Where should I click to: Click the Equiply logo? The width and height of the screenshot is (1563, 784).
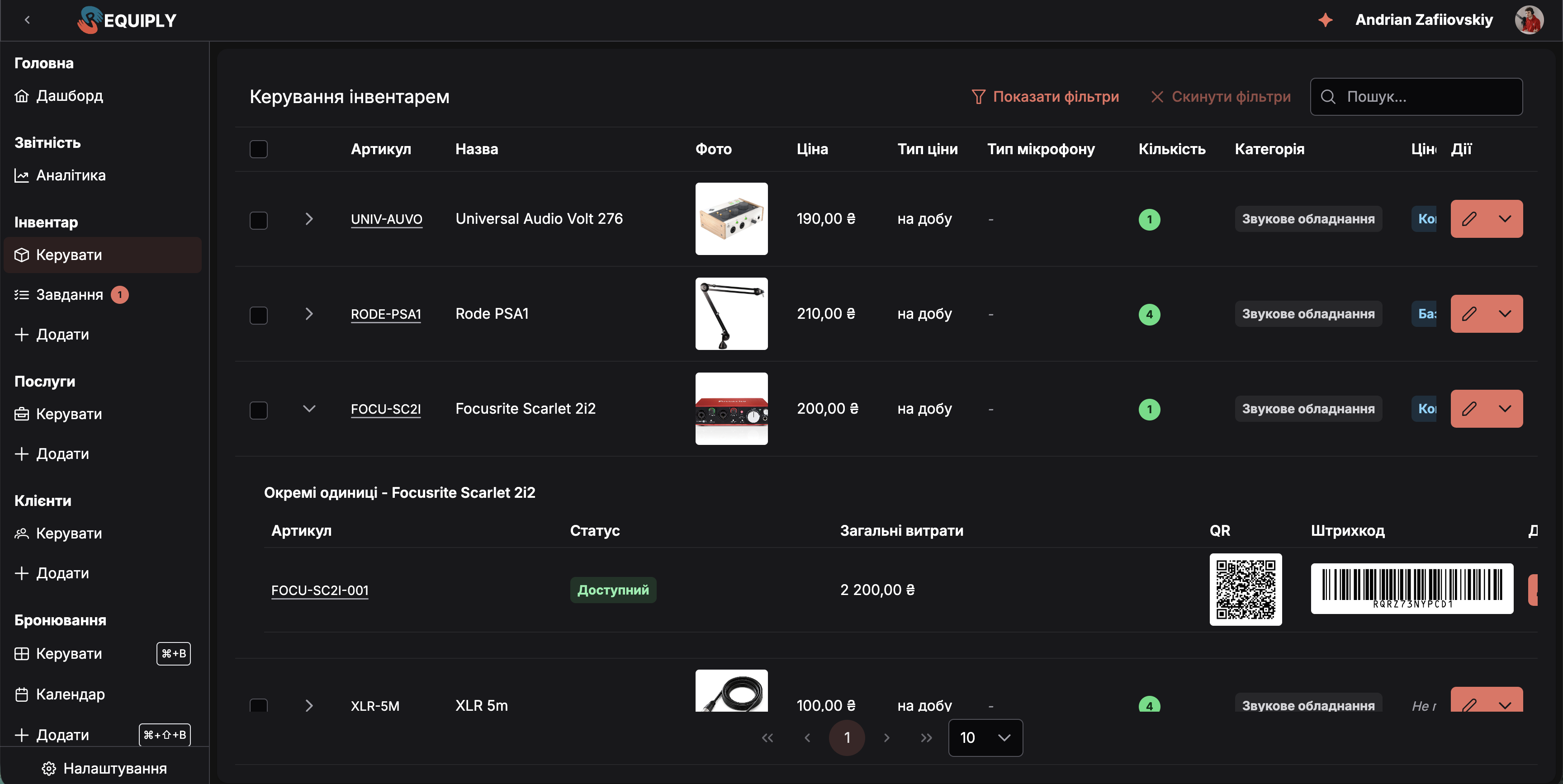tap(127, 20)
